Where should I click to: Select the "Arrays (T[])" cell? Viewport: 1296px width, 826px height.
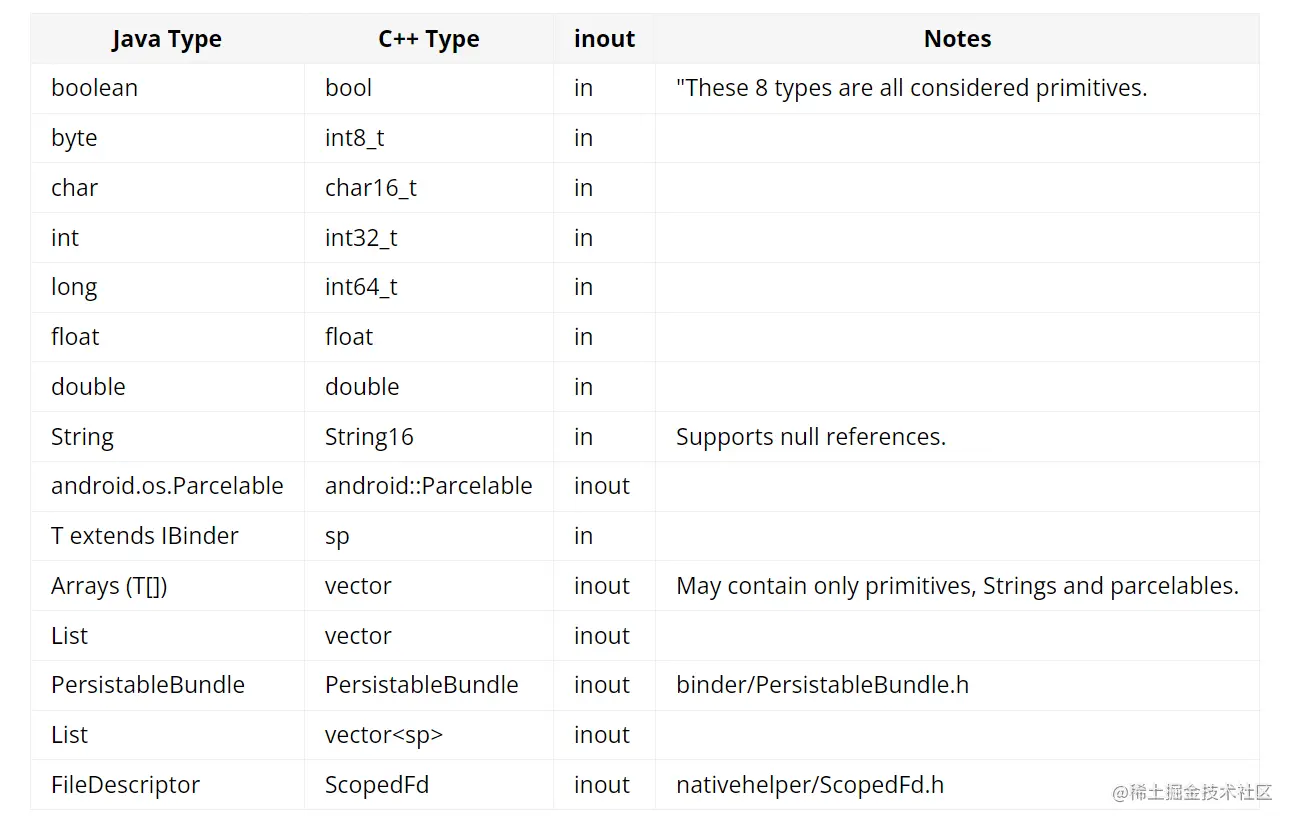109,586
